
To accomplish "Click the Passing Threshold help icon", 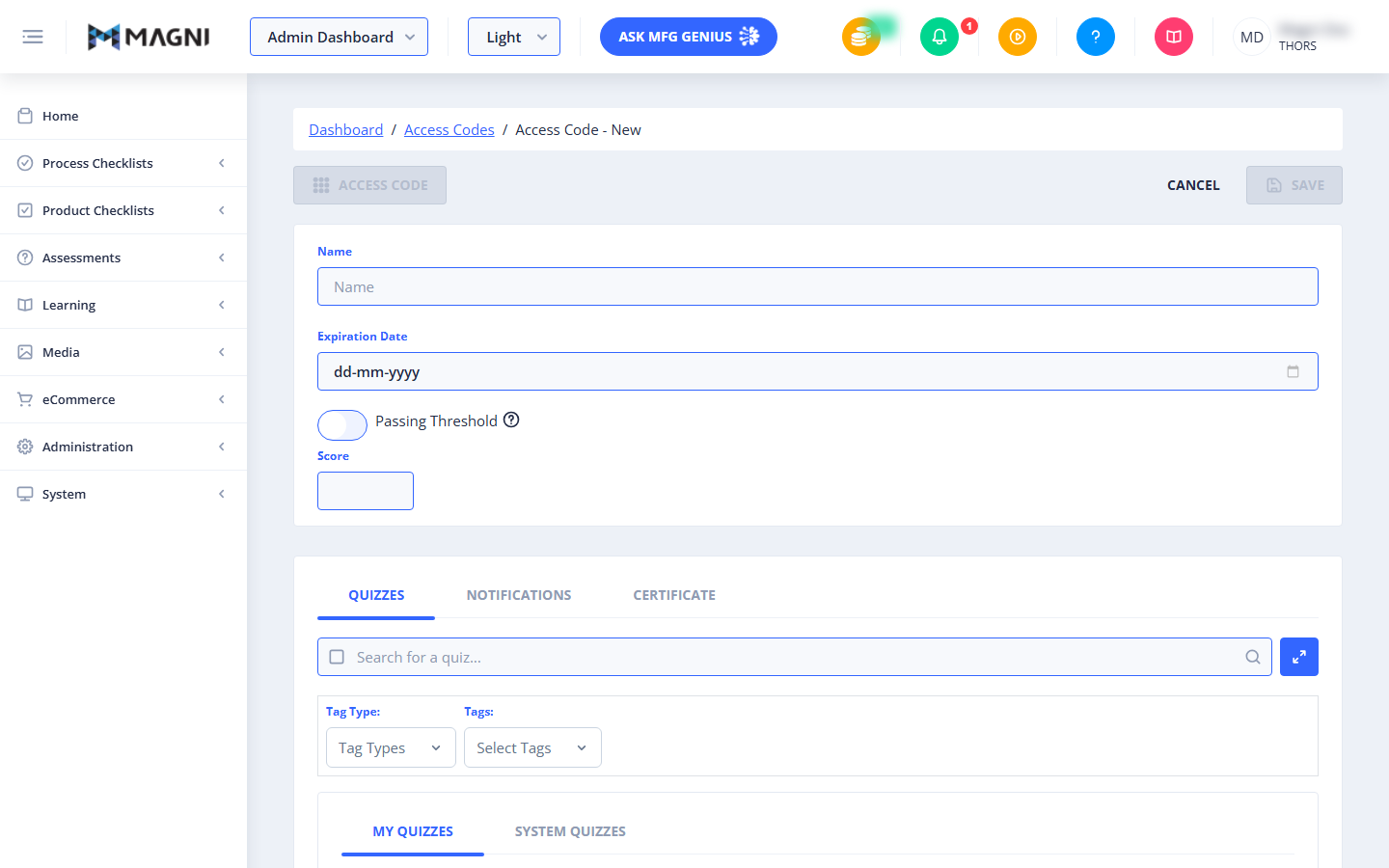I will [511, 420].
